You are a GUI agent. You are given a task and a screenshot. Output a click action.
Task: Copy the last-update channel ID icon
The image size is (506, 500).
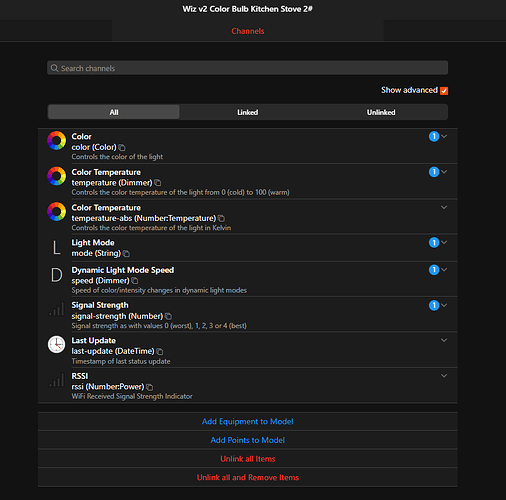[160, 351]
